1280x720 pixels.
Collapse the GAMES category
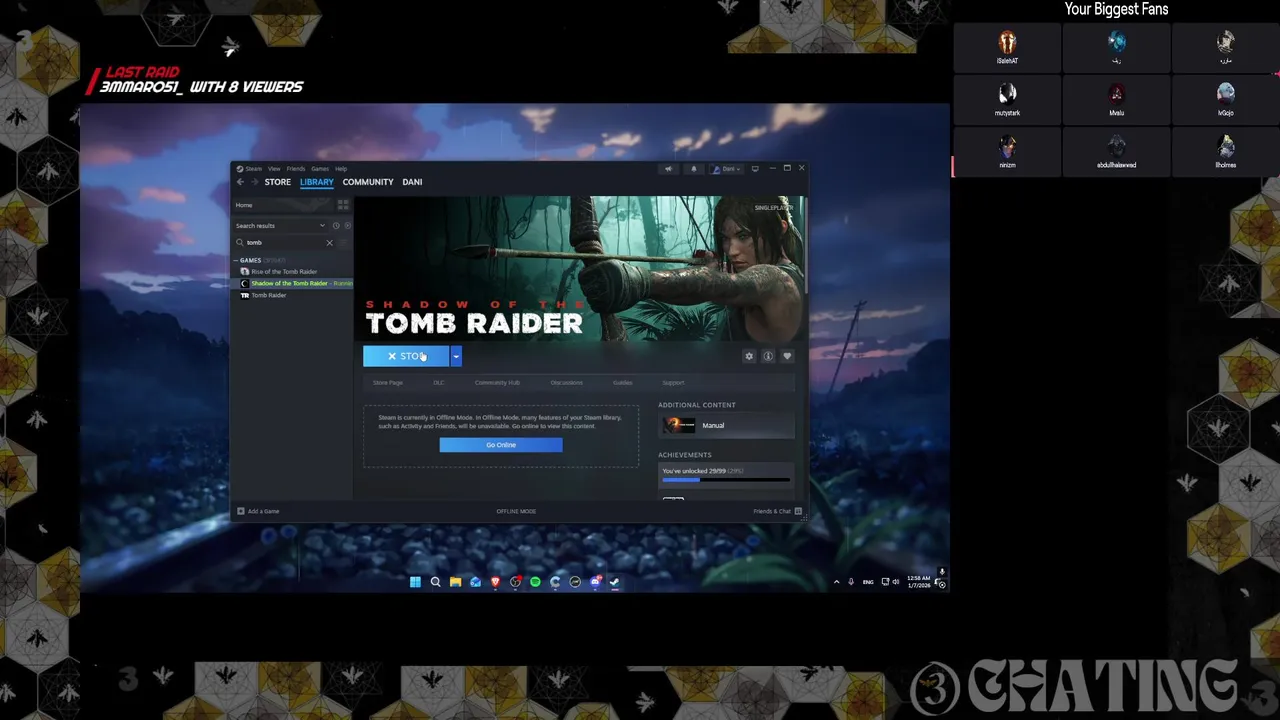click(x=236, y=260)
